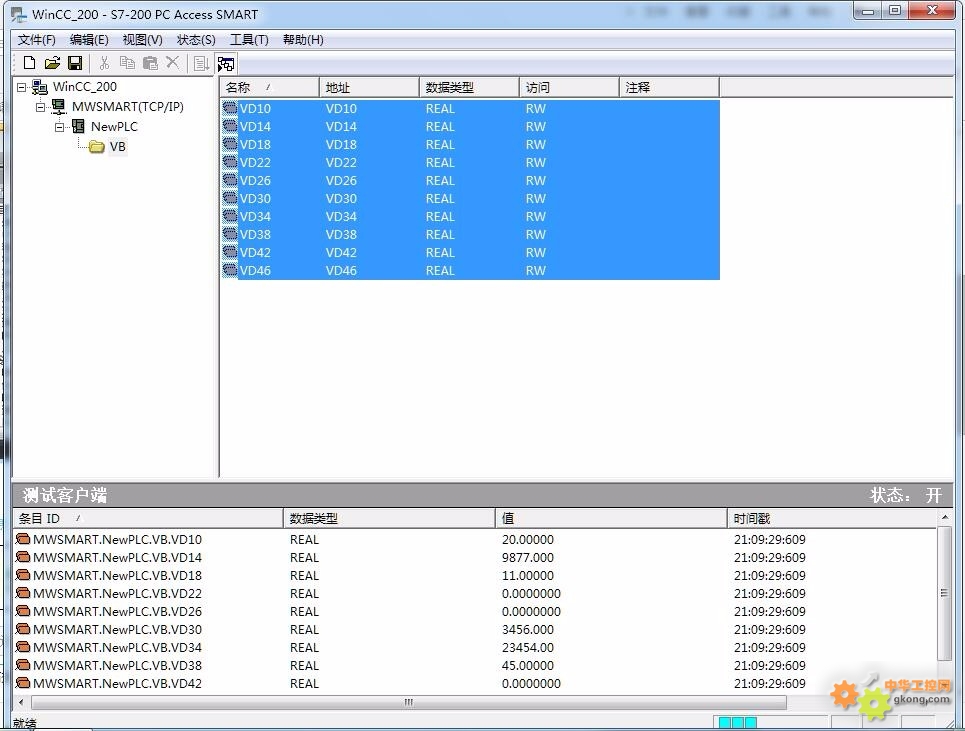Click the VB folder icon
The width and height of the screenshot is (965, 731).
pyautogui.click(x=97, y=146)
